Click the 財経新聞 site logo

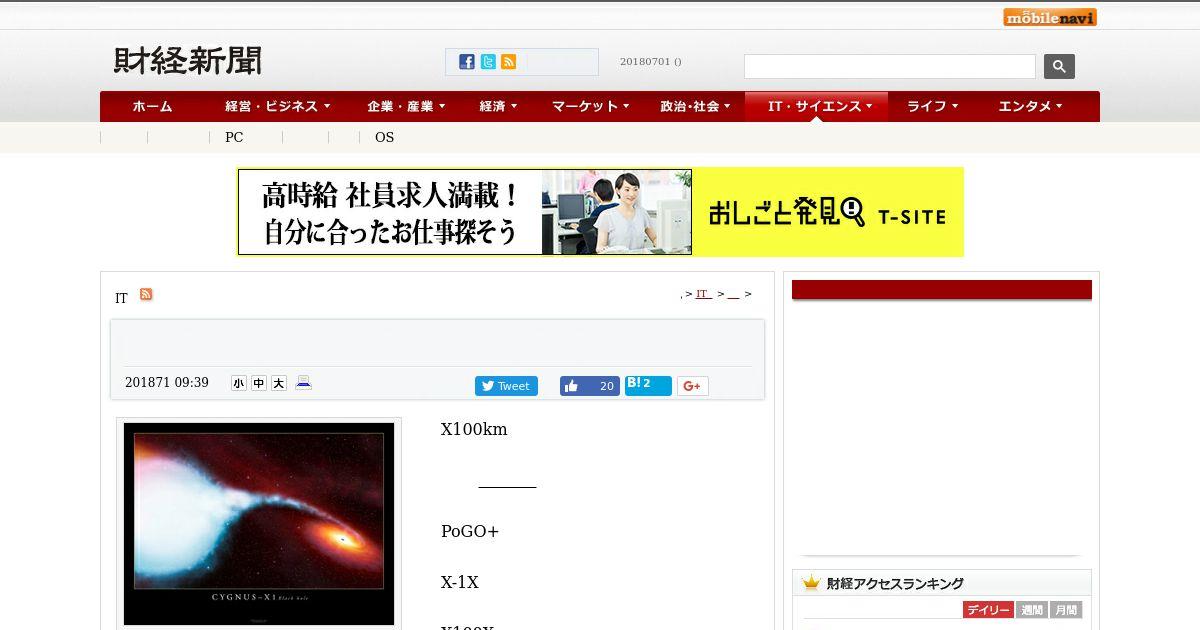click(187, 61)
